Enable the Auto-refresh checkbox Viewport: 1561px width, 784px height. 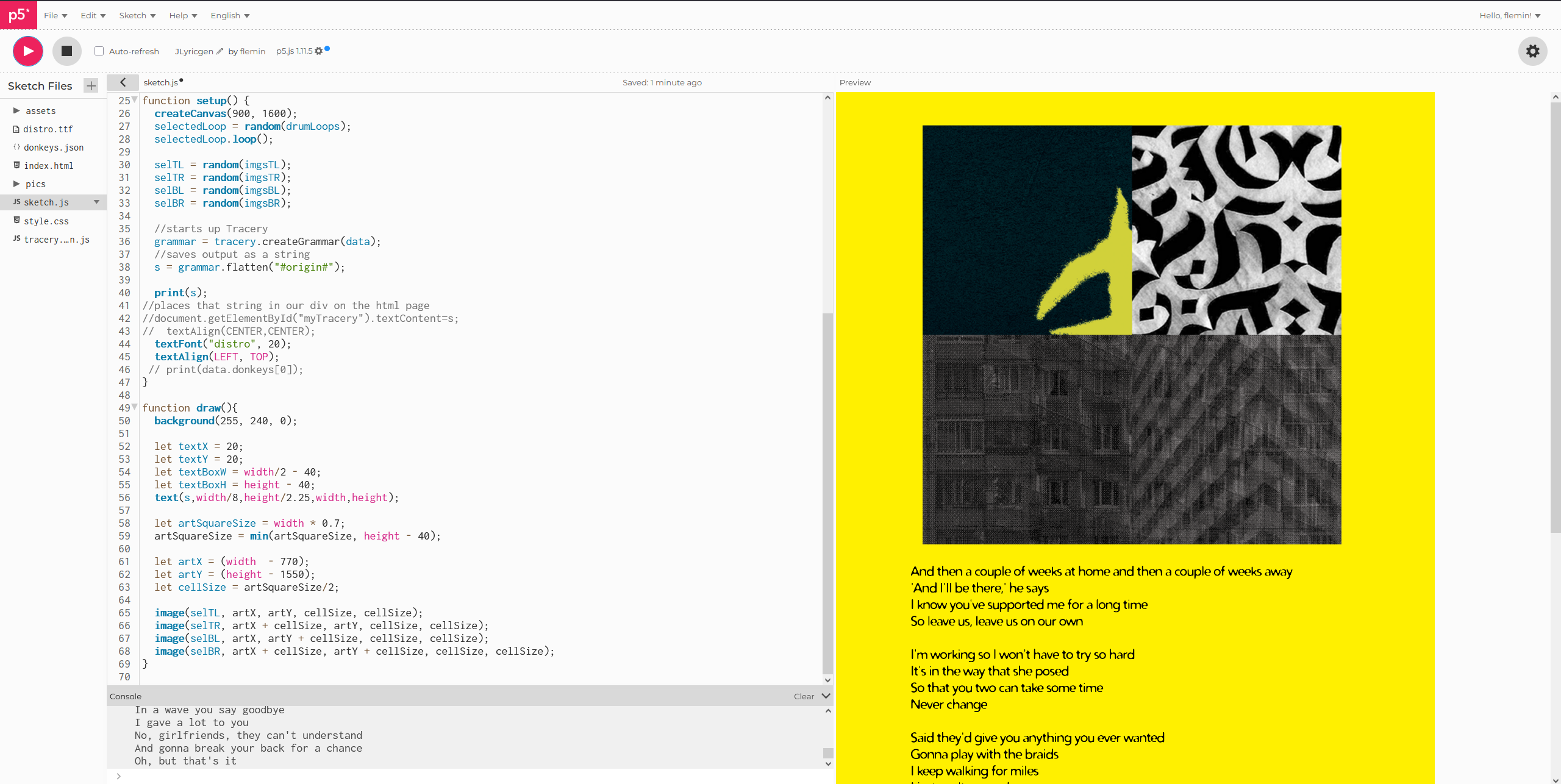pos(99,51)
